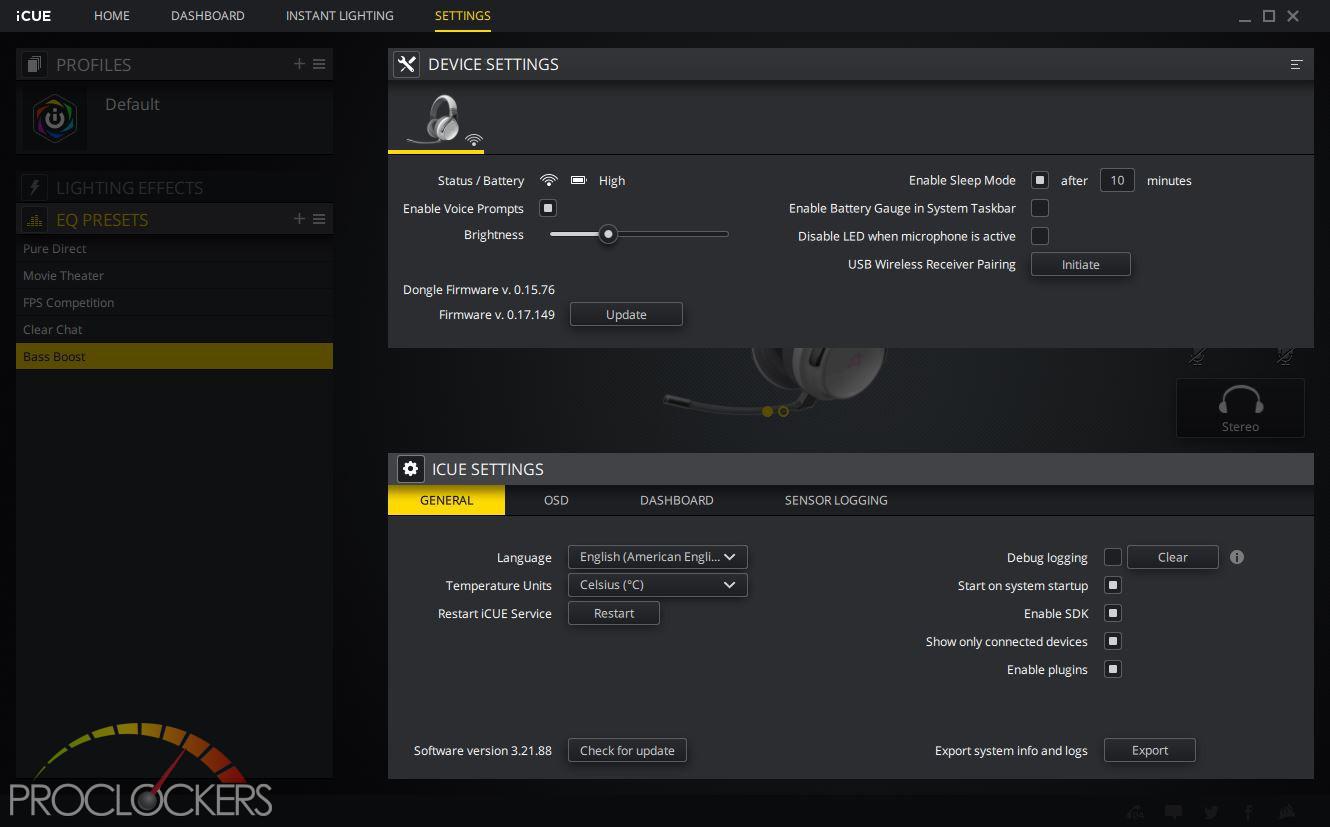
Task: Add a new profile with the plus icon
Action: pos(299,64)
